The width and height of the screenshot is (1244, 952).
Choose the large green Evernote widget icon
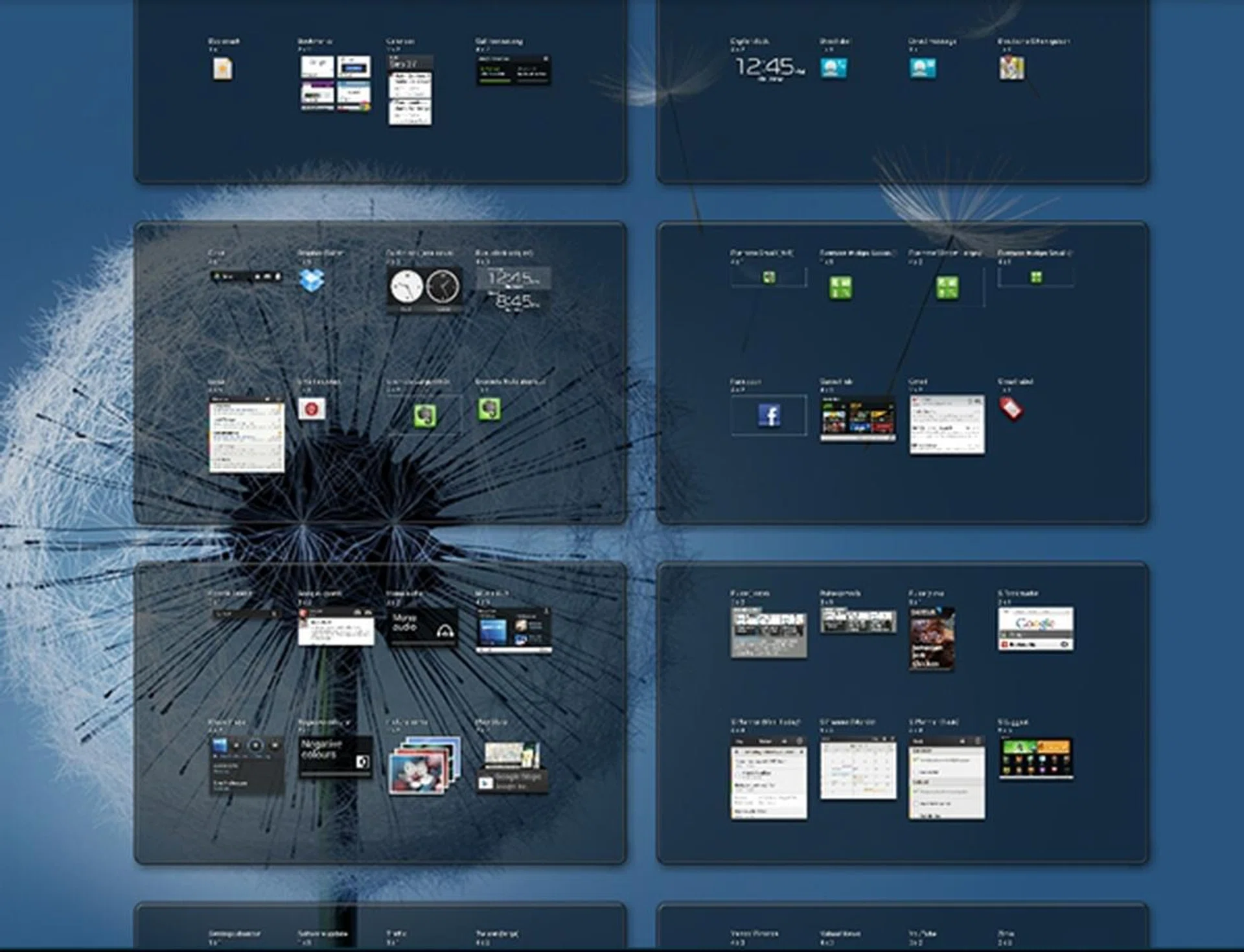coord(425,415)
